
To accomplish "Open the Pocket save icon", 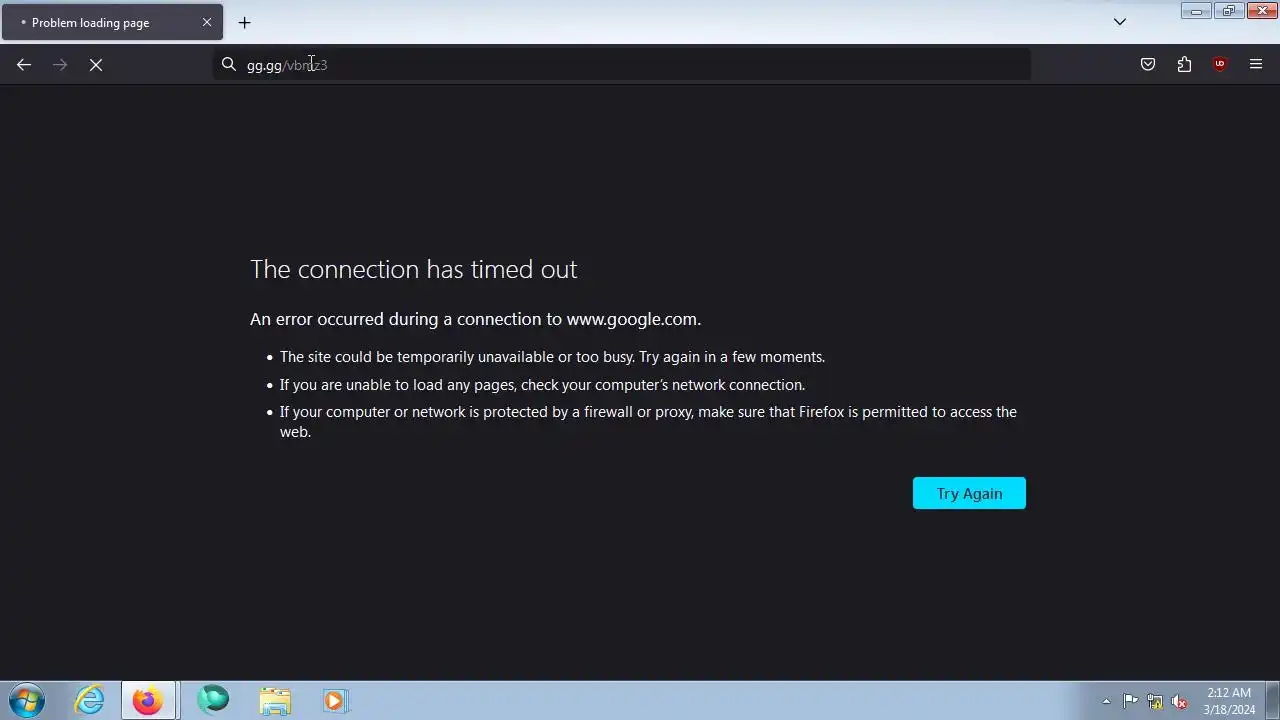I will click(1148, 64).
